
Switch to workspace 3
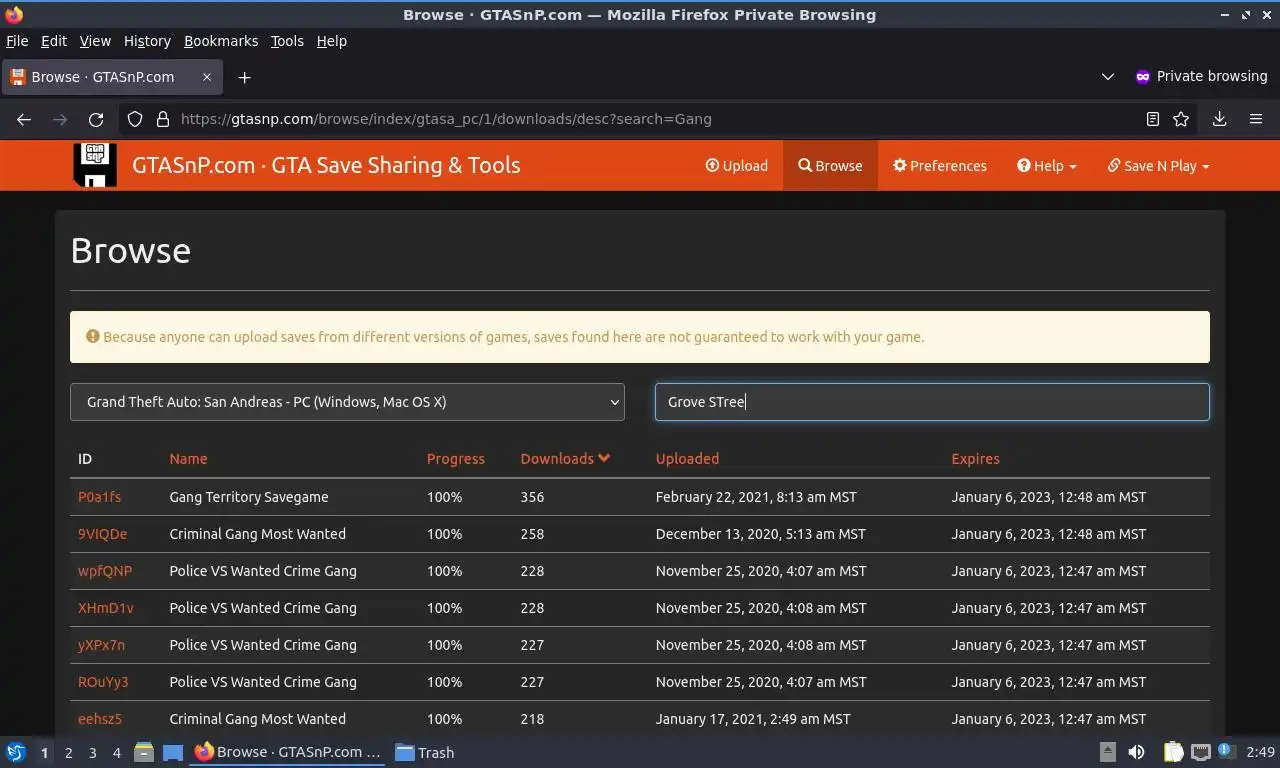pyautogui.click(x=92, y=753)
